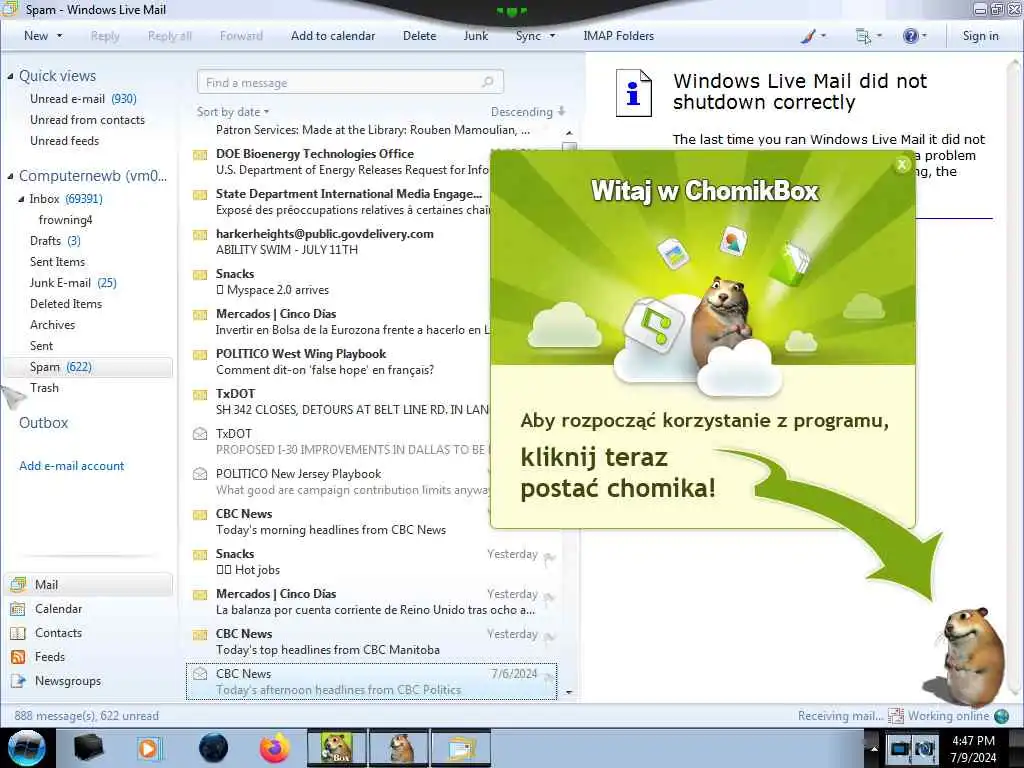Select the frowning4 subfolder

[65, 219]
